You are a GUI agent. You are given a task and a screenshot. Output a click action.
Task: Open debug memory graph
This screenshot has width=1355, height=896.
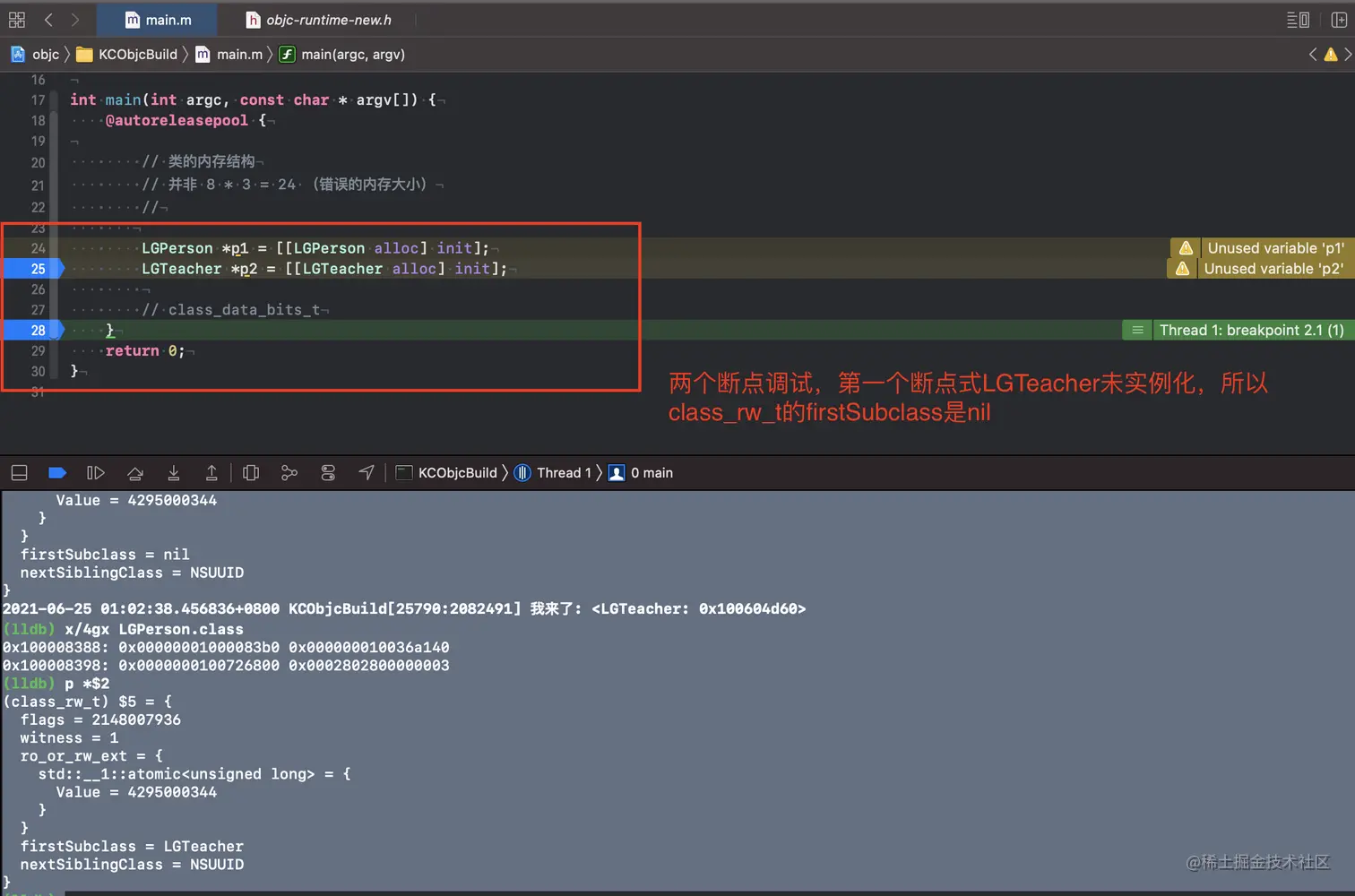pos(289,472)
